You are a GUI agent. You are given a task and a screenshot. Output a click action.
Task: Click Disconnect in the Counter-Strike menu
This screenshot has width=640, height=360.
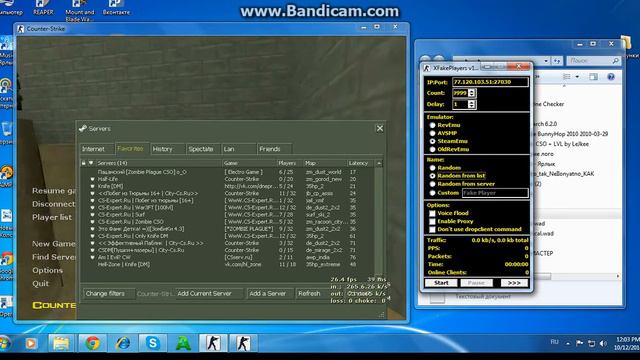tap(53, 204)
